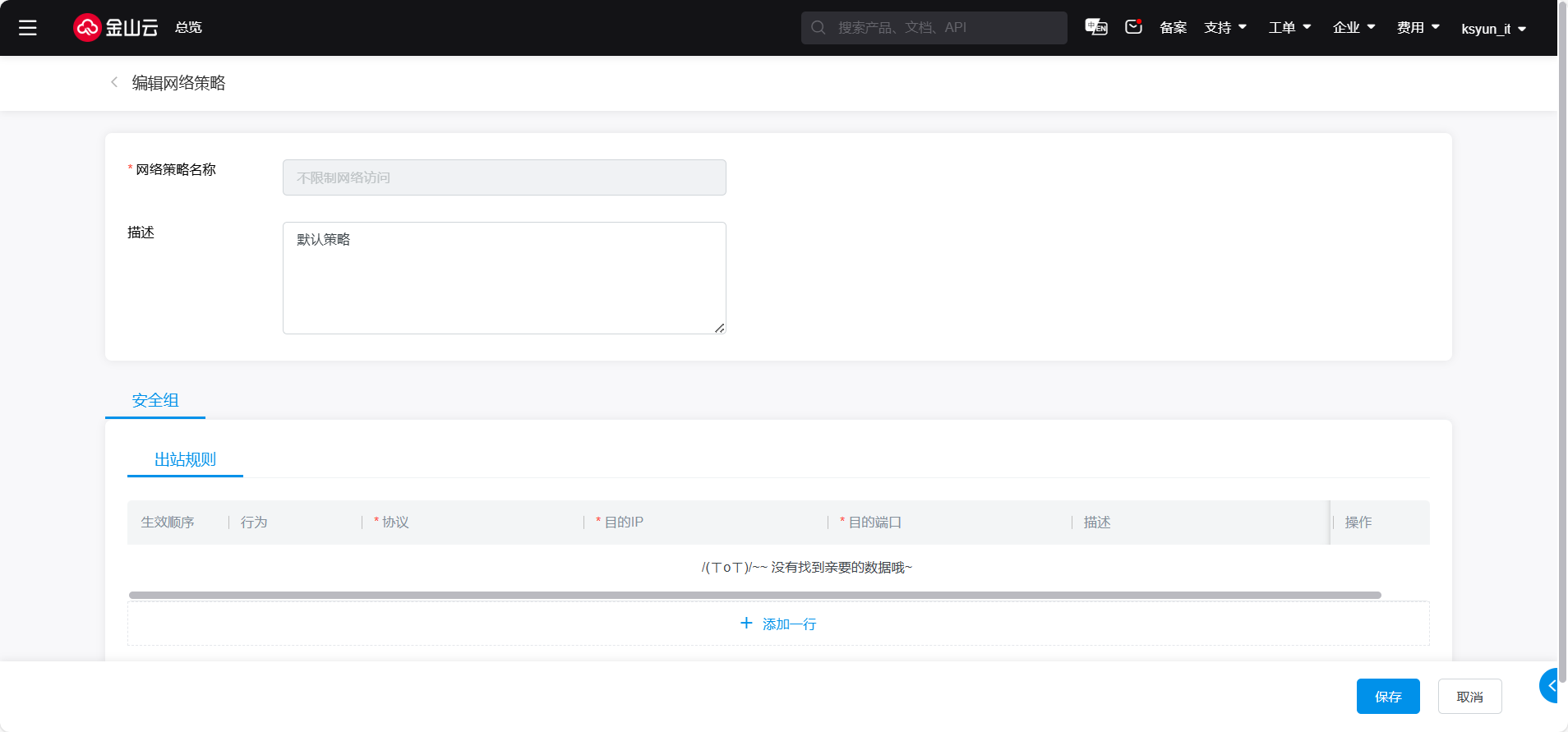Click the 取消 button
This screenshot has width=1568, height=732.
(x=1469, y=697)
